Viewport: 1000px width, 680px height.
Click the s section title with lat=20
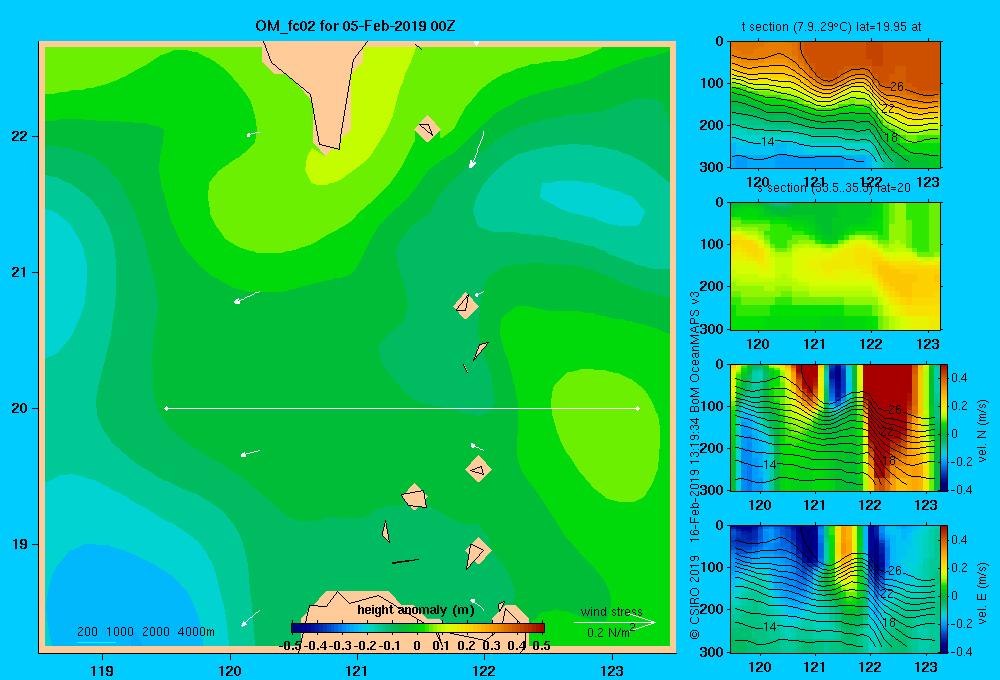(x=834, y=188)
